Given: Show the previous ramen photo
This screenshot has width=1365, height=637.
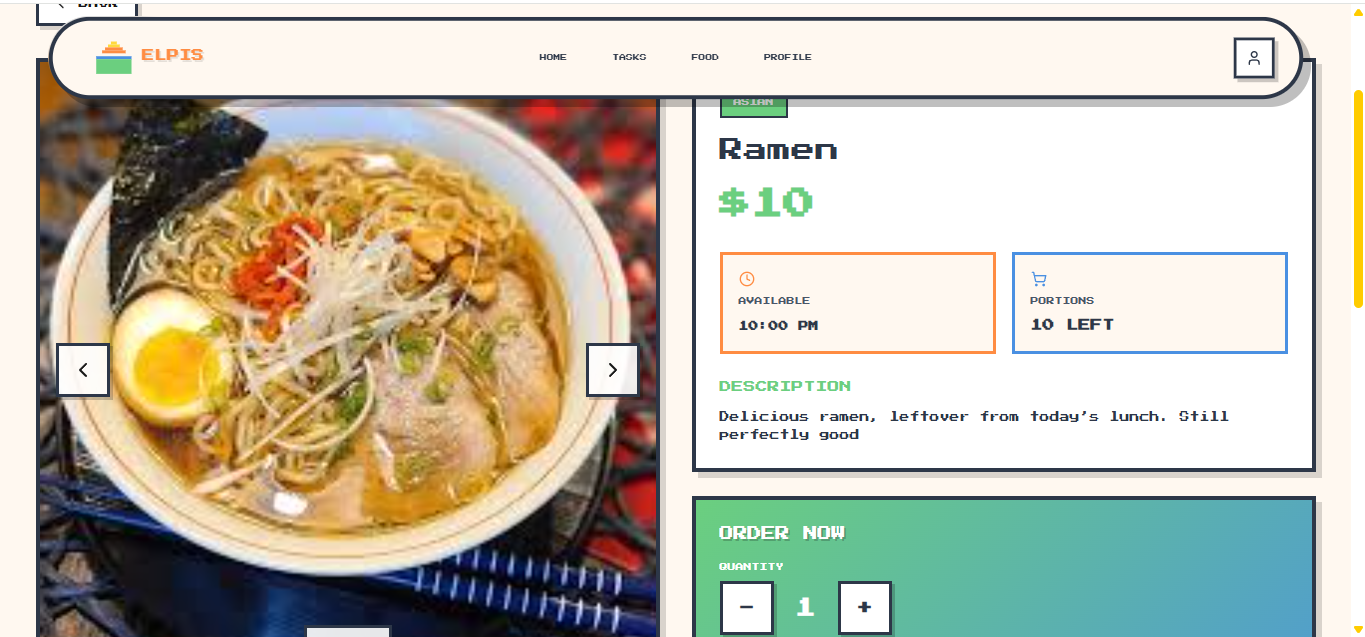Looking at the screenshot, I should coord(83,370).
